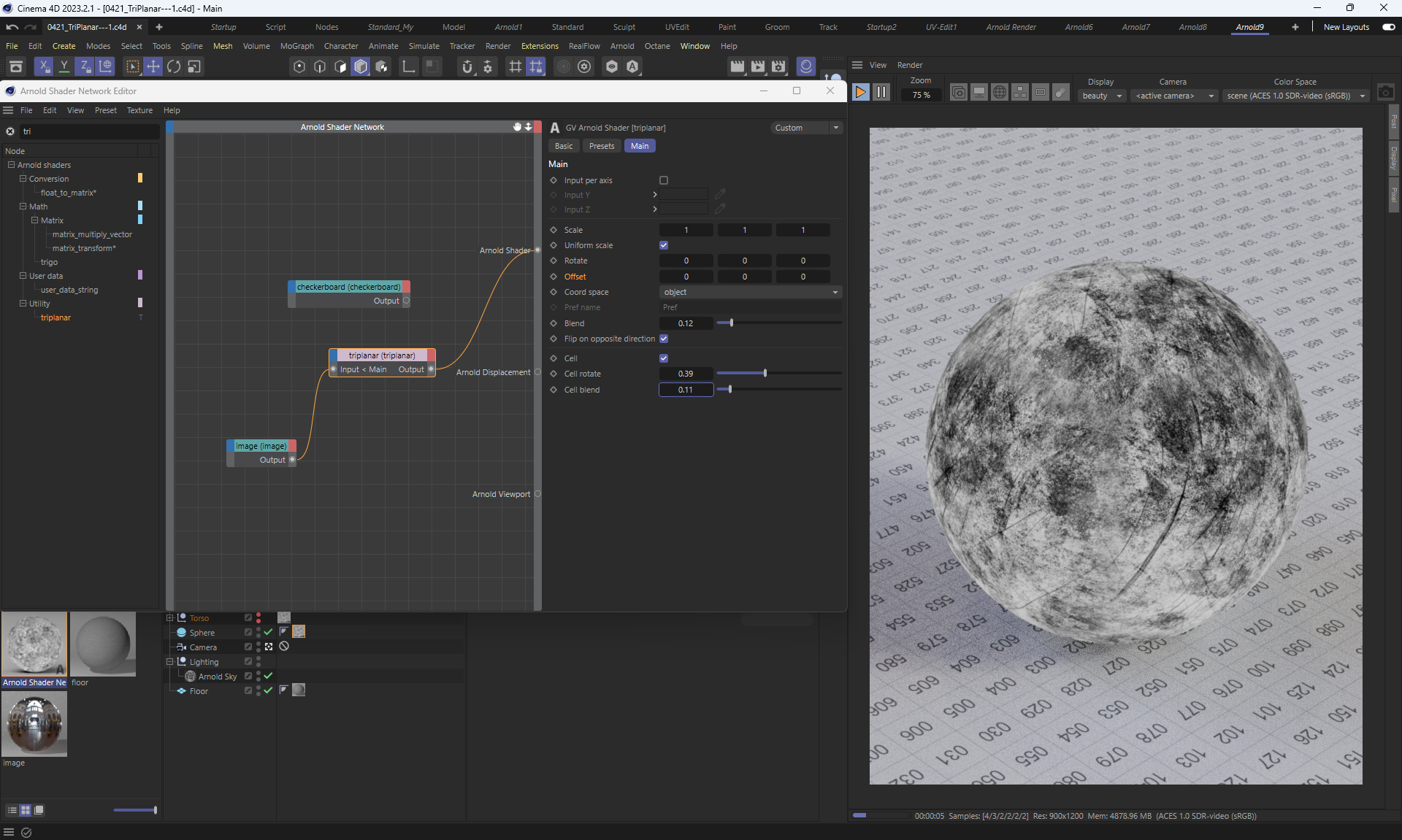Click the Basic tab button
The height and width of the screenshot is (840, 1402).
(x=564, y=146)
